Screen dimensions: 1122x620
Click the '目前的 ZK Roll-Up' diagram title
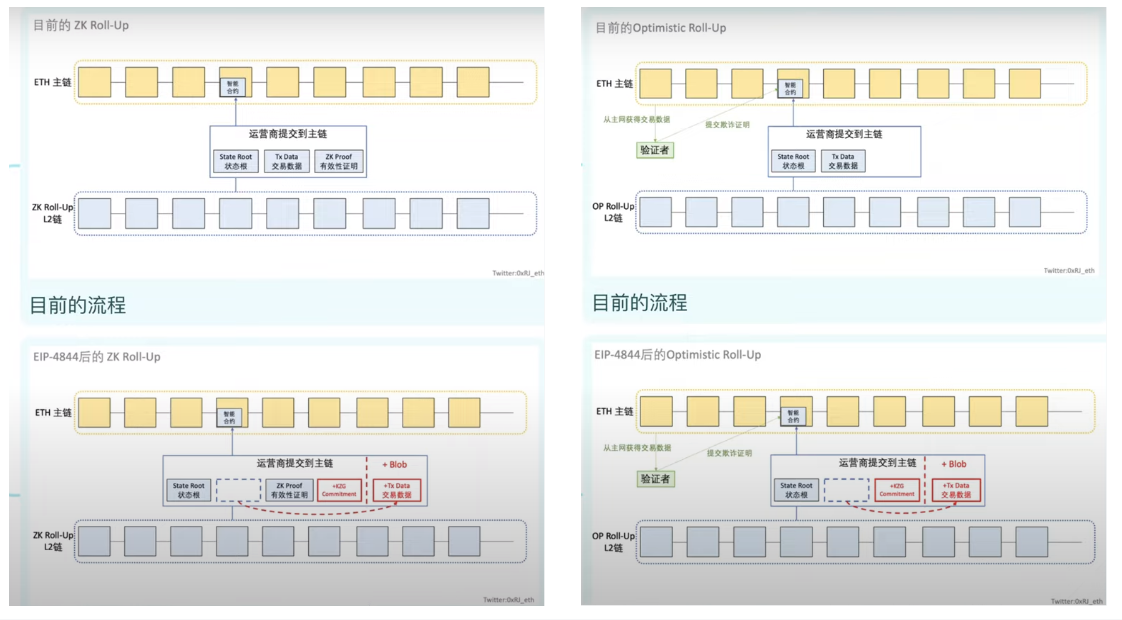81,25
